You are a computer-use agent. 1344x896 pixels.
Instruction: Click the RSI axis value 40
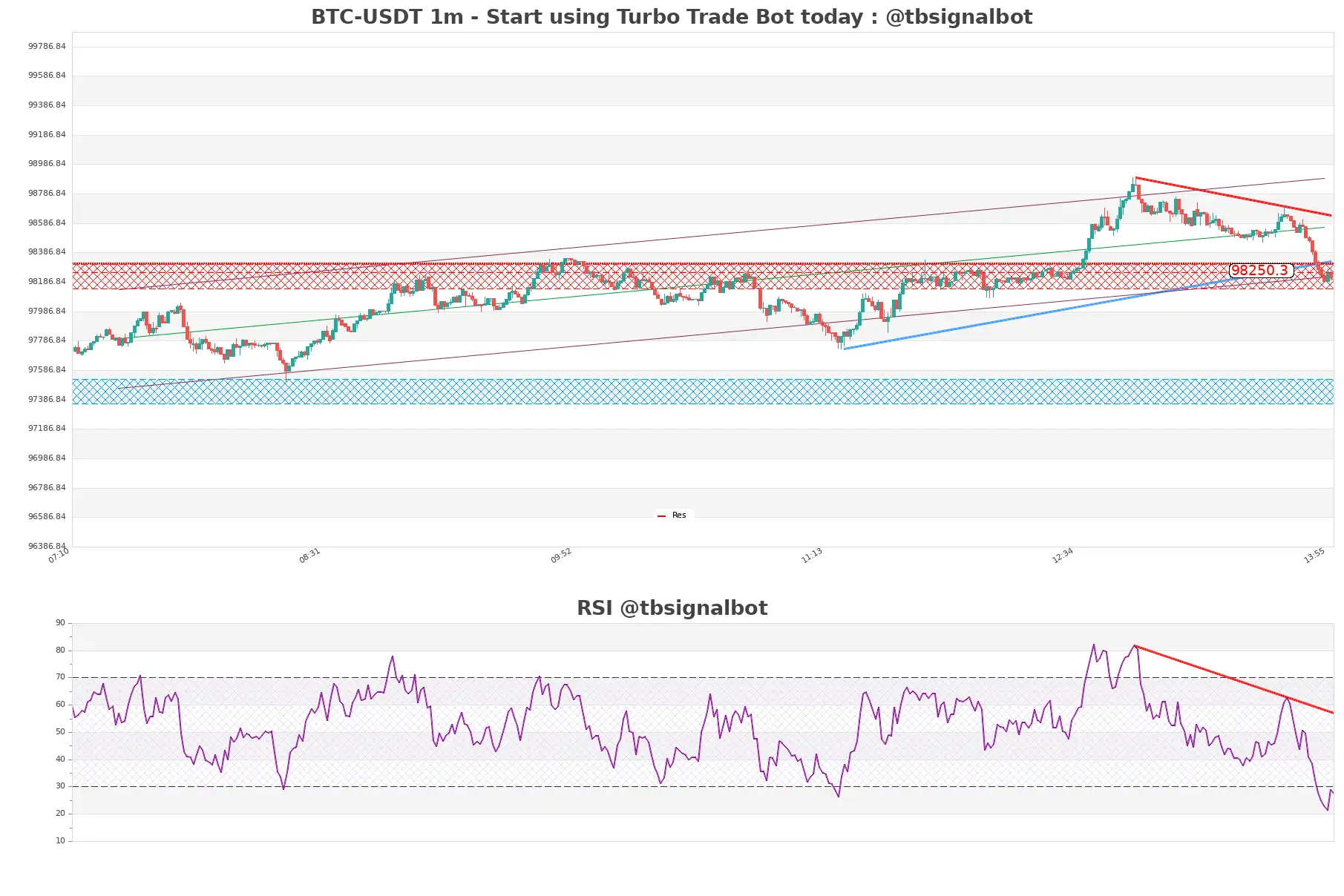[61, 760]
